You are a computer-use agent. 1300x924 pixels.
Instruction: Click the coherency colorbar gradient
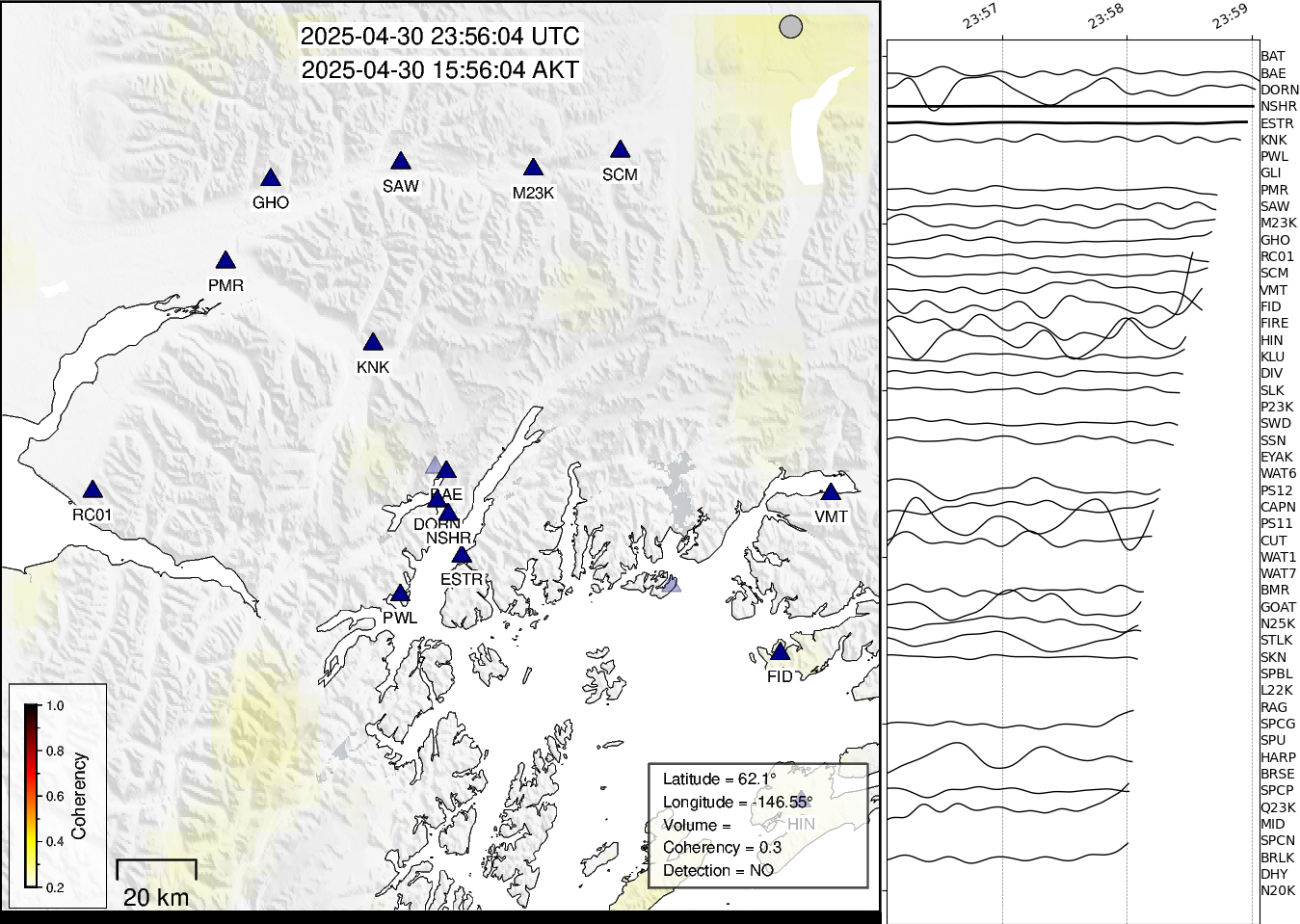tap(33, 796)
